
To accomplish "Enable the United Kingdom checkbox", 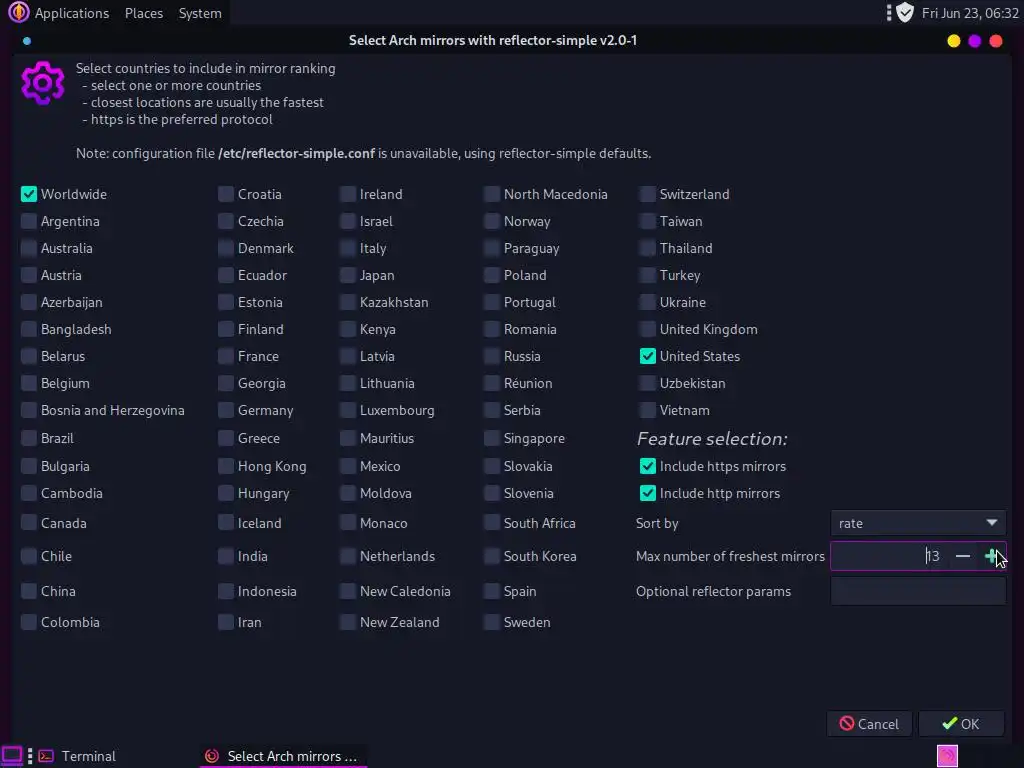I will (647, 329).
